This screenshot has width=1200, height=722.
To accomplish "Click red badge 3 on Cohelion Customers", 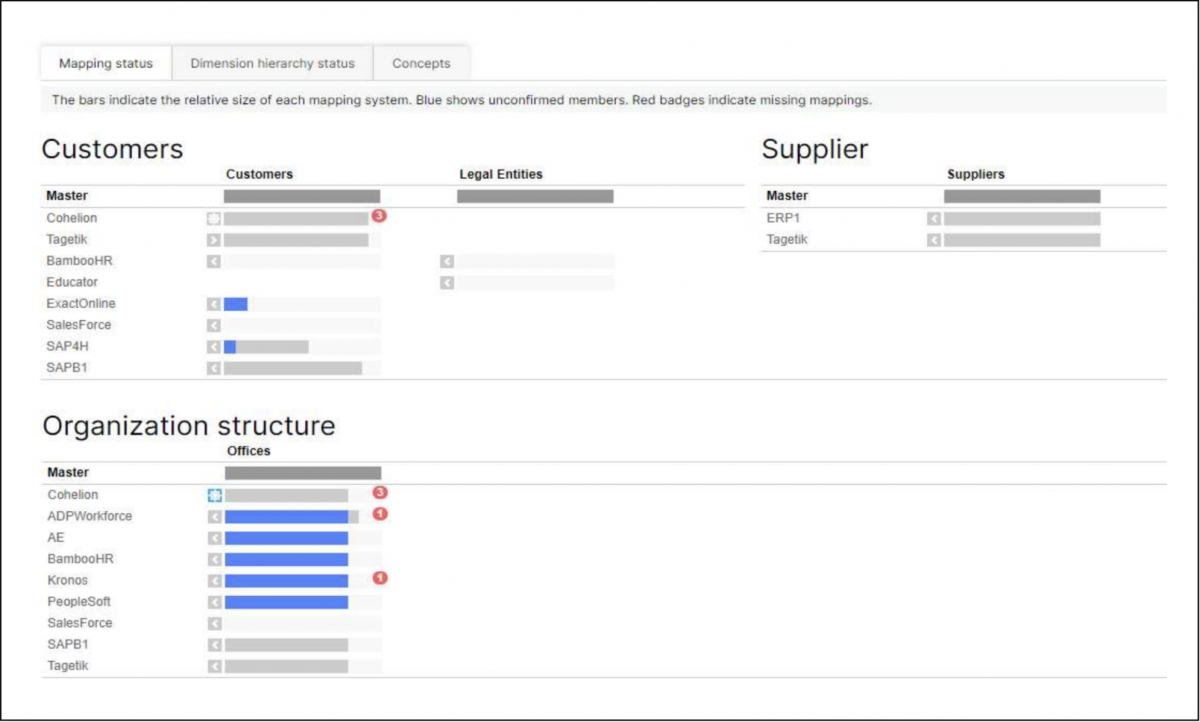I will 379,215.
